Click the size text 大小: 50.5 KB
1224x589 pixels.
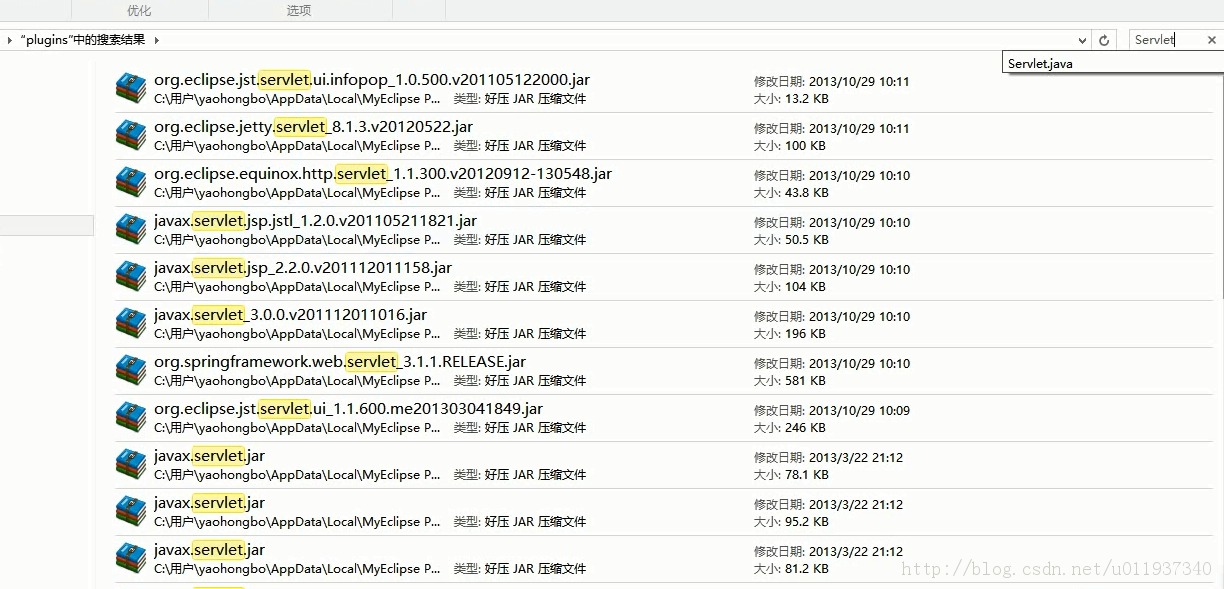pos(791,240)
